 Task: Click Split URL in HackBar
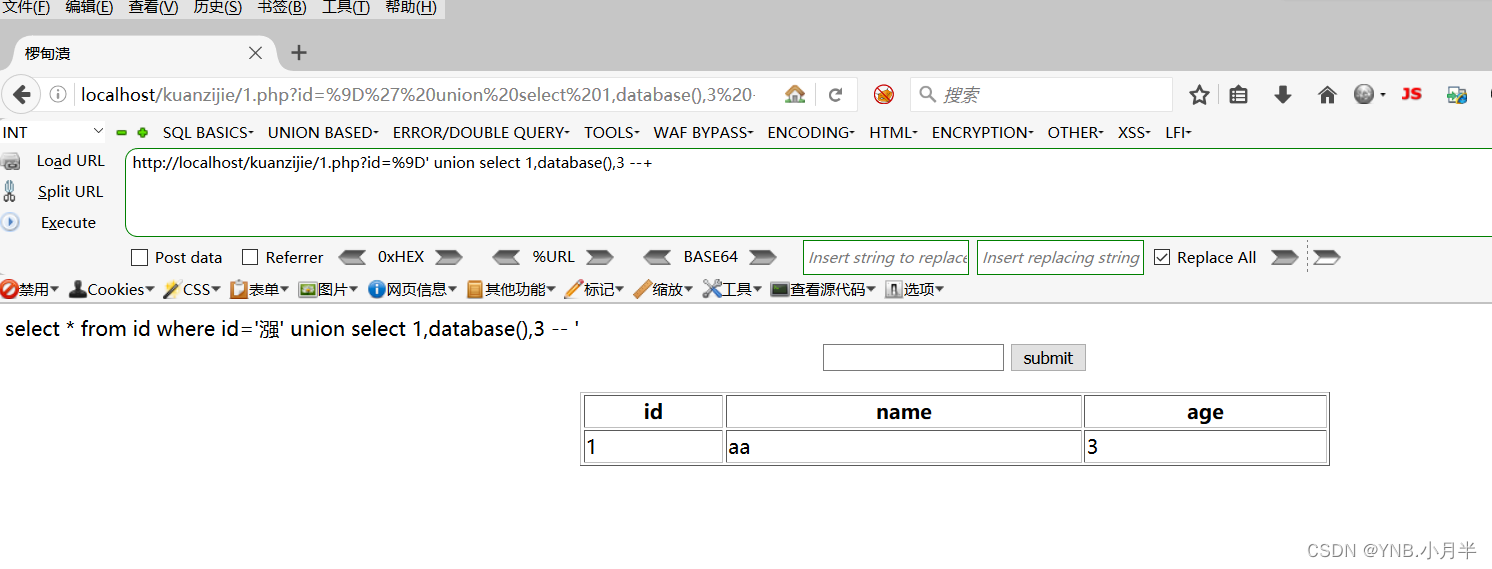pos(70,192)
